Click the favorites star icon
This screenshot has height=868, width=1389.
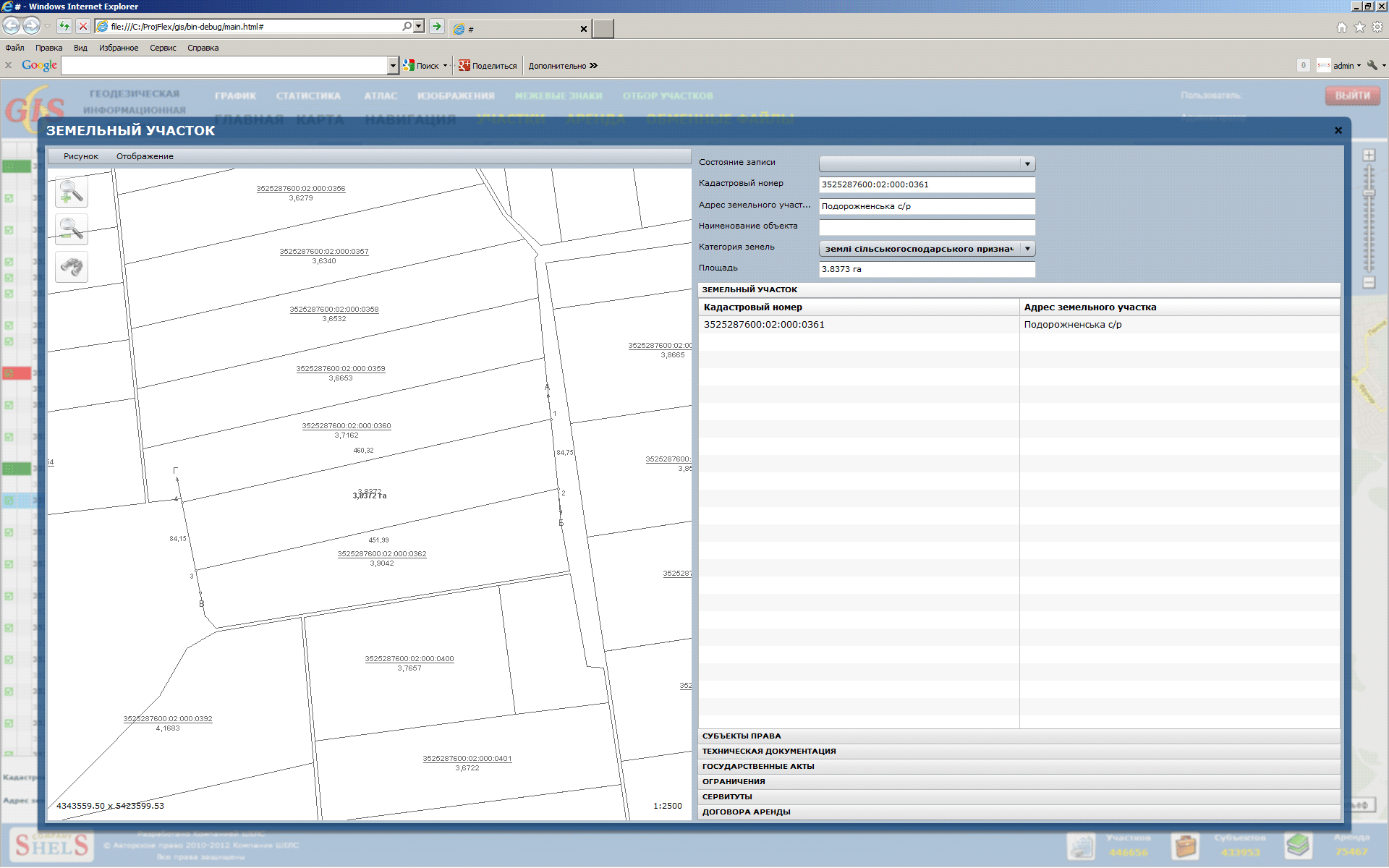tap(1359, 27)
